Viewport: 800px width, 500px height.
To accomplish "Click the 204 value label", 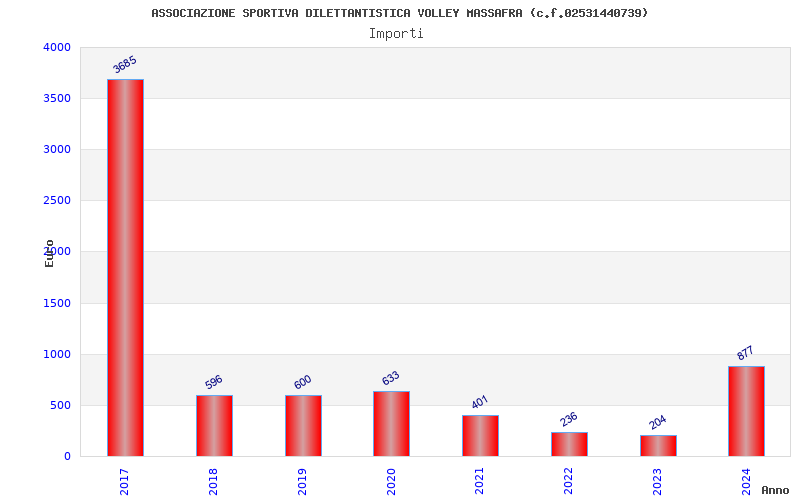I will pos(657,422).
